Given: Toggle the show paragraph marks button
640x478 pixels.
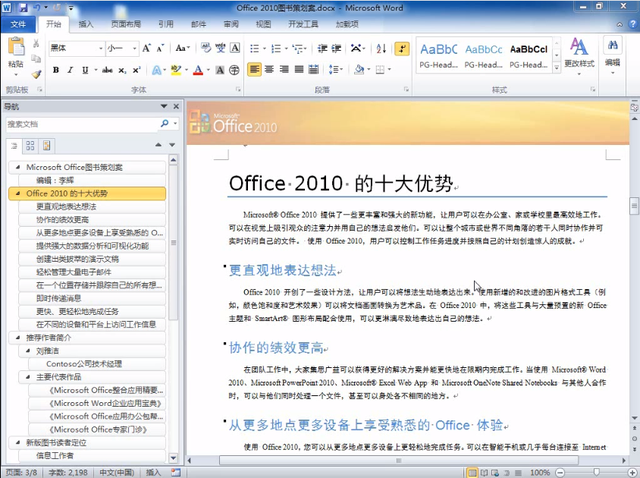Looking at the screenshot, I should click(x=402, y=48).
